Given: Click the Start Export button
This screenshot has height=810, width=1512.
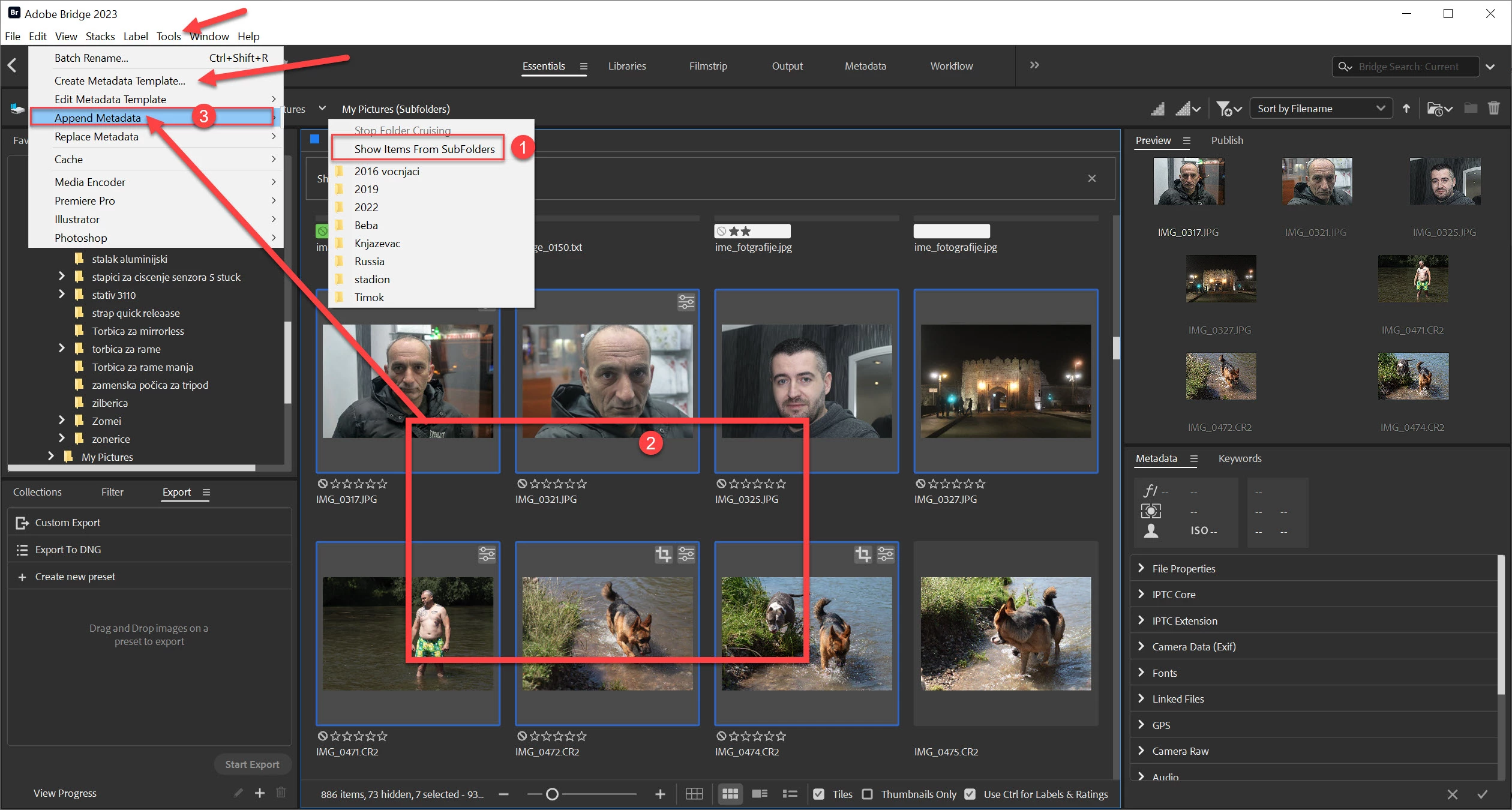Looking at the screenshot, I should pos(252,764).
